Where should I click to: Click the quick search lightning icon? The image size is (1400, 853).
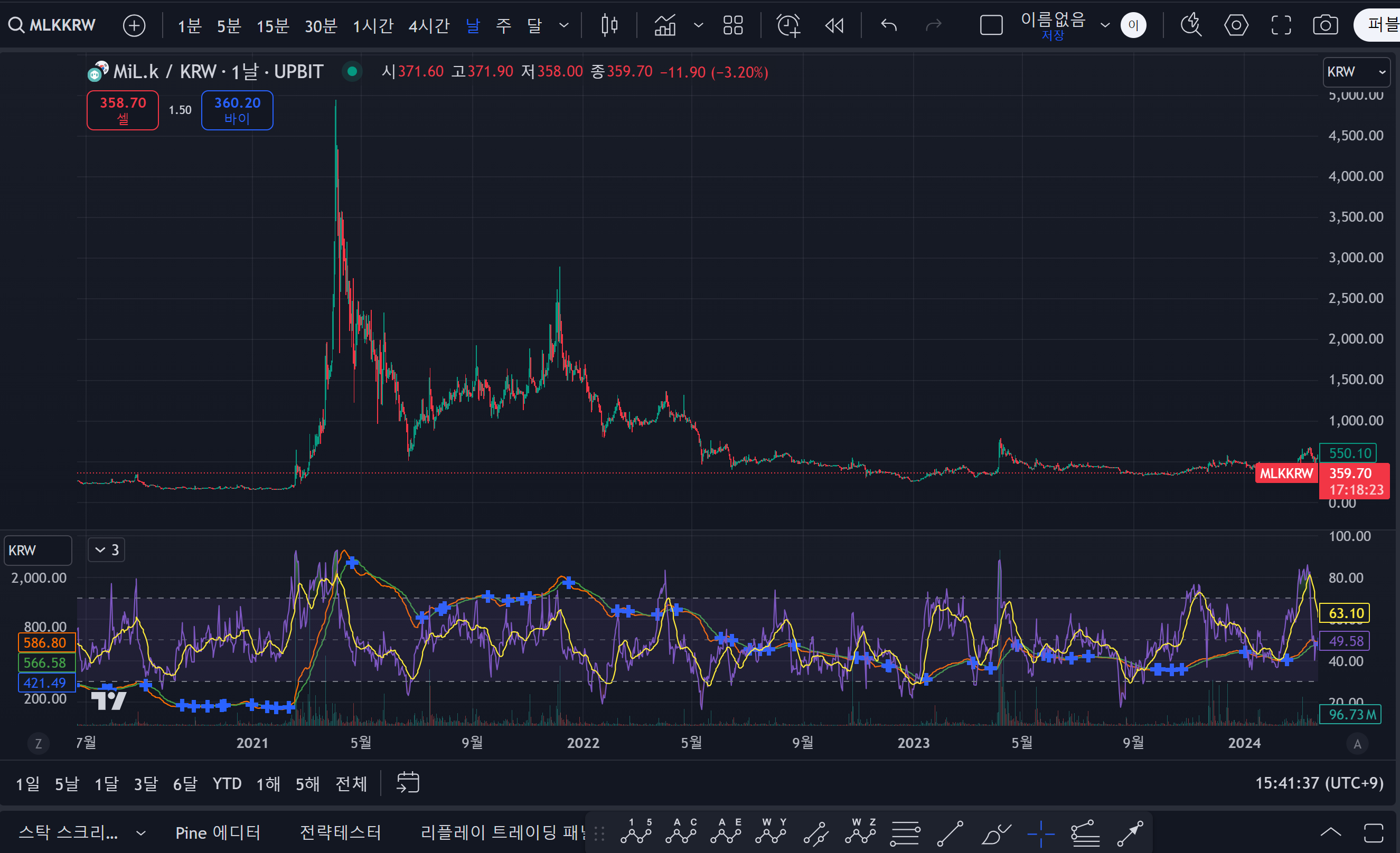1191,25
